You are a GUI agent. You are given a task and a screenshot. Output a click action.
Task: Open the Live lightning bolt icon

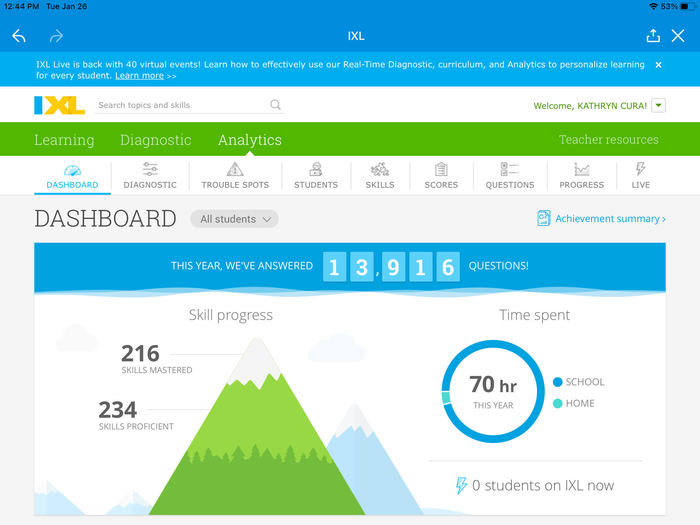pyautogui.click(x=641, y=170)
